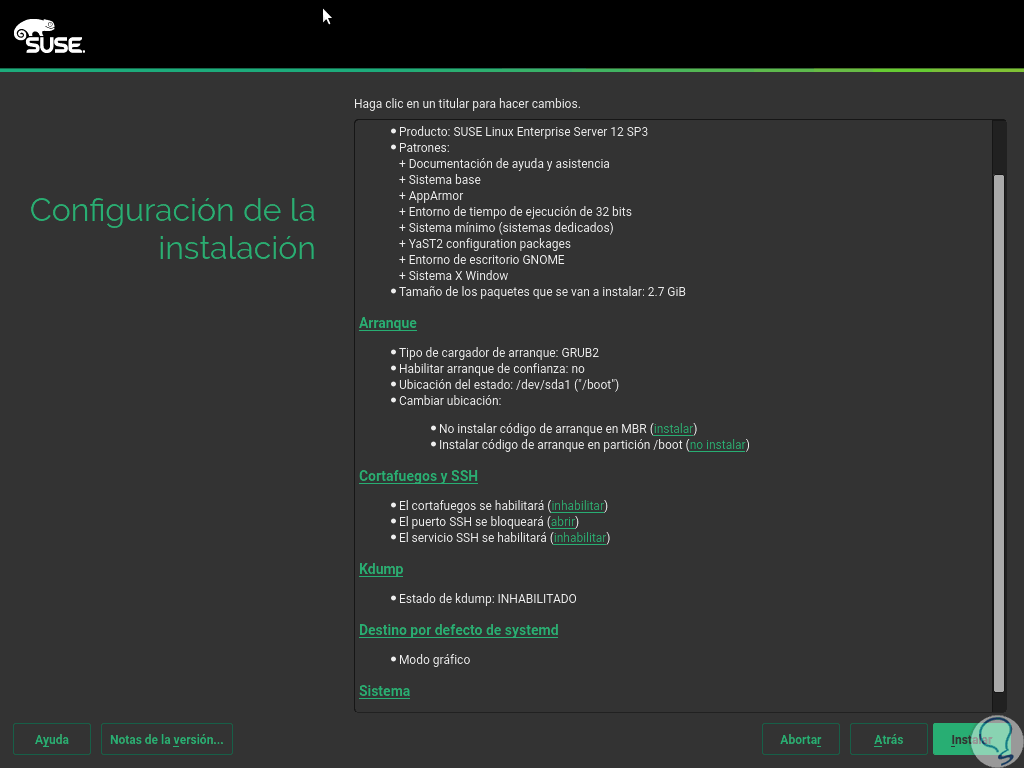The image size is (1024, 768).
Task: Click 'Haga clic en un titular' instruction text
Action: tap(467, 104)
